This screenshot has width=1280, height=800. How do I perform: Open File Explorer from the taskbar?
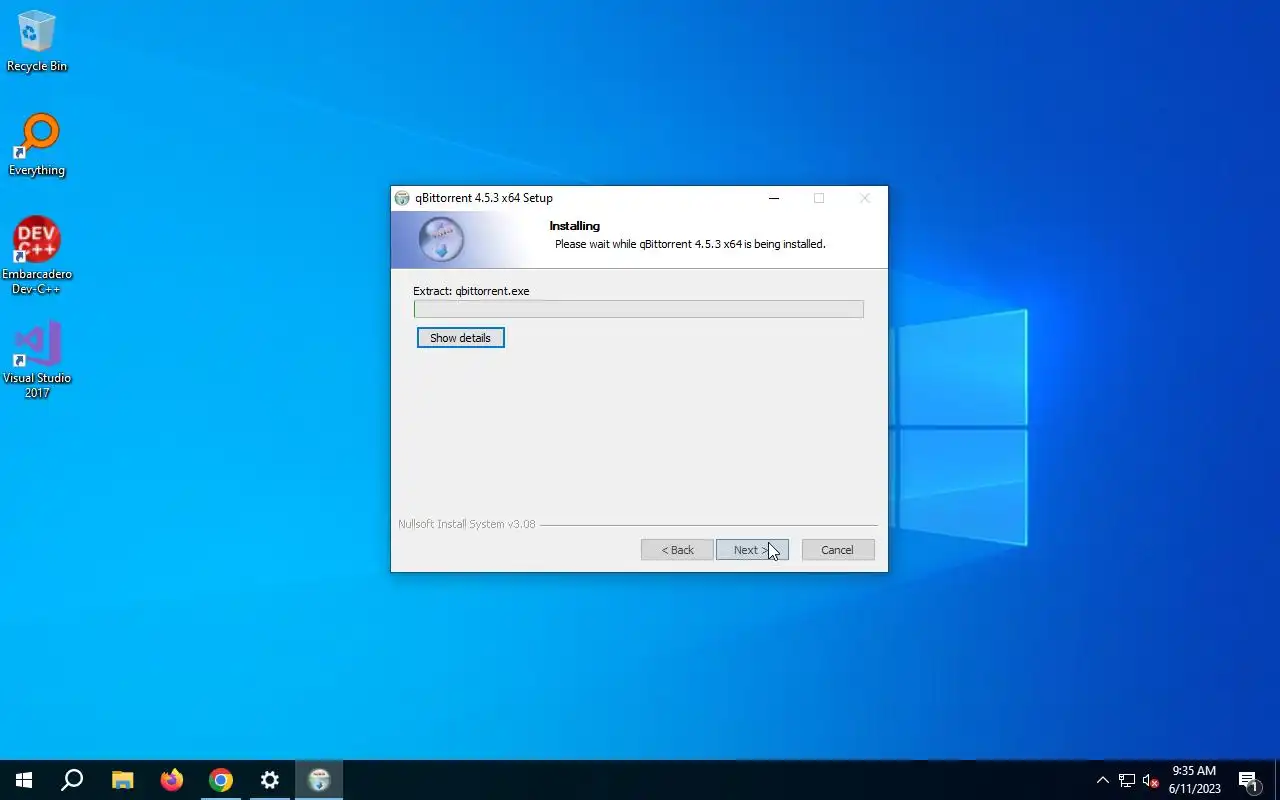122,780
